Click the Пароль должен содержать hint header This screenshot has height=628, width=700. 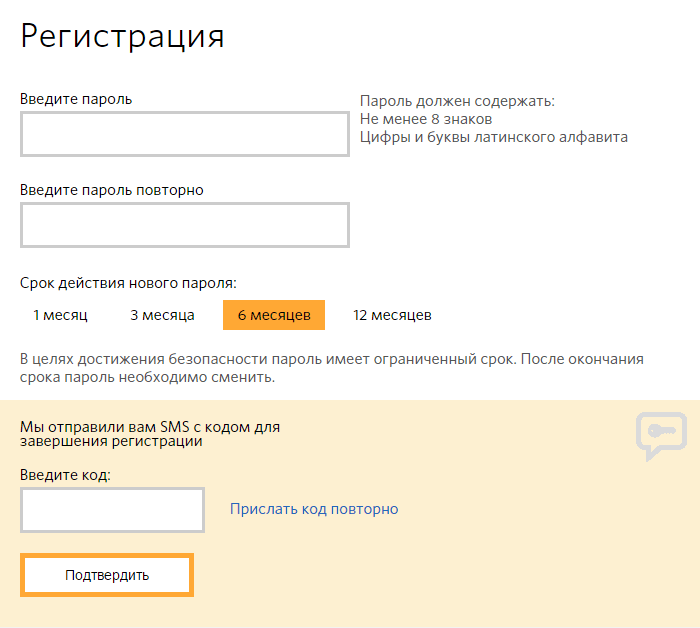pos(457,101)
